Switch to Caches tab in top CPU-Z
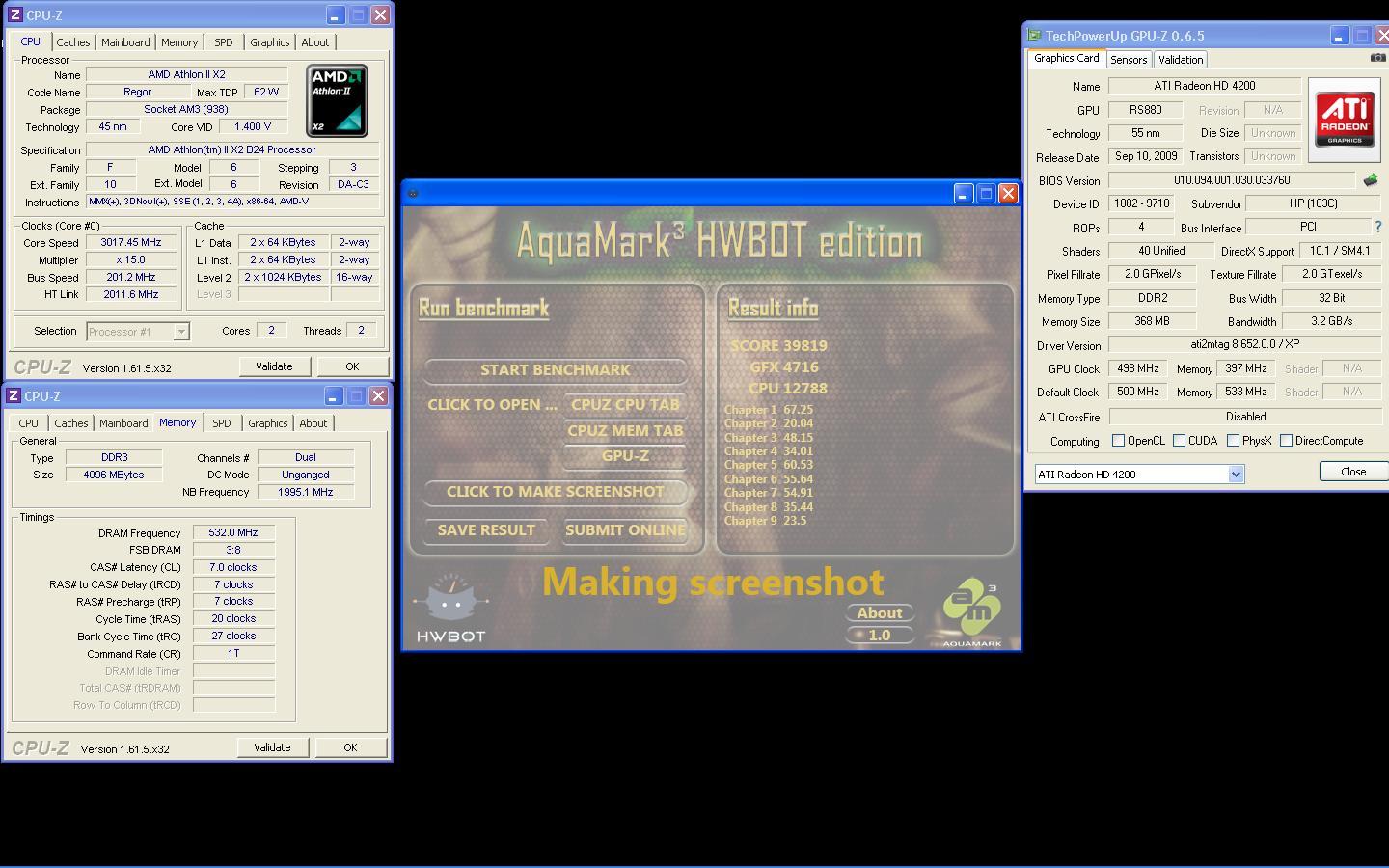 (73, 42)
